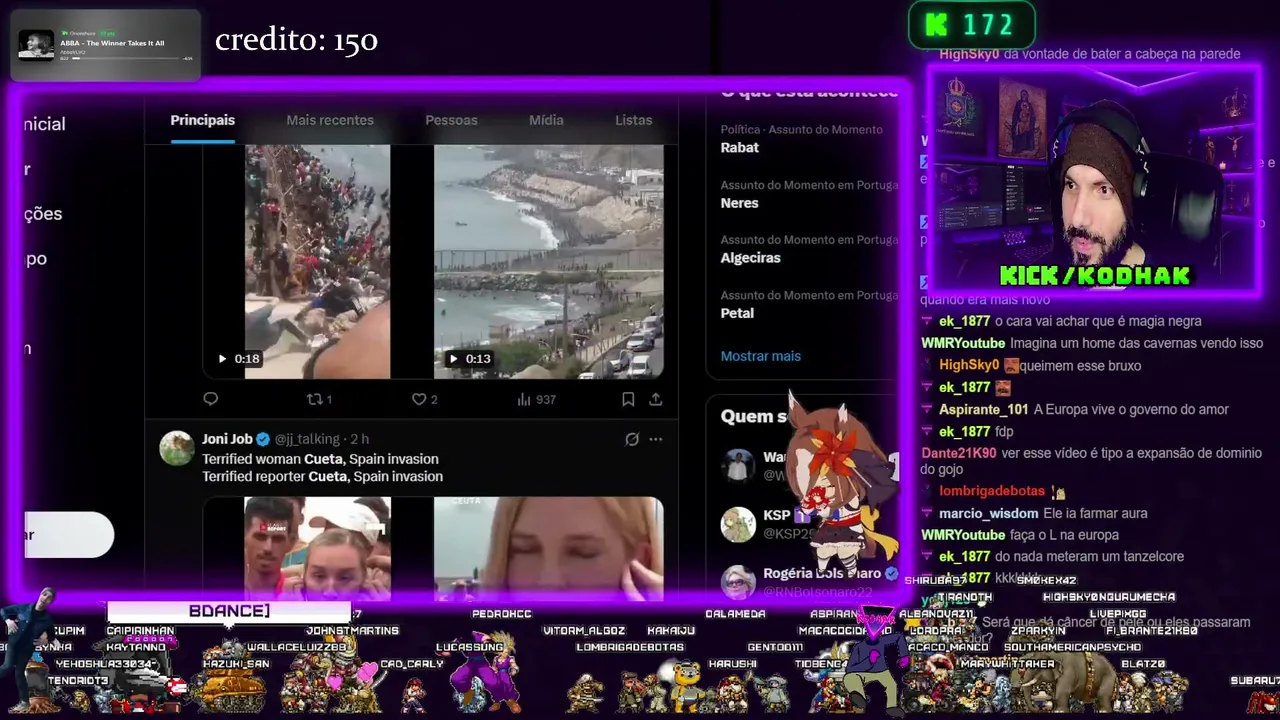
Task: Open the Neres trending topic
Action: (x=740, y=203)
